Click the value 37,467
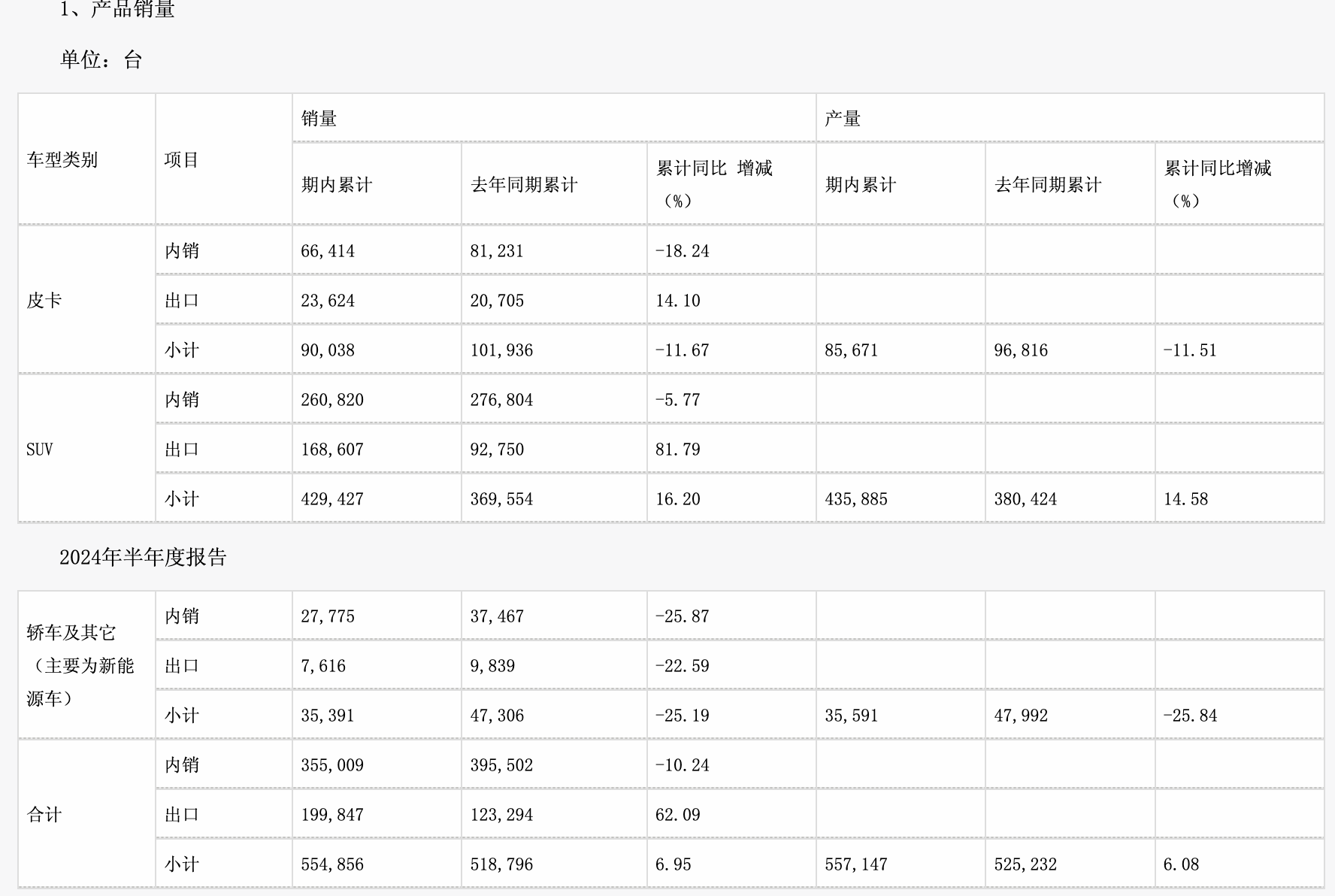Viewport: 1335px width, 896px height. pyautogui.click(x=497, y=616)
